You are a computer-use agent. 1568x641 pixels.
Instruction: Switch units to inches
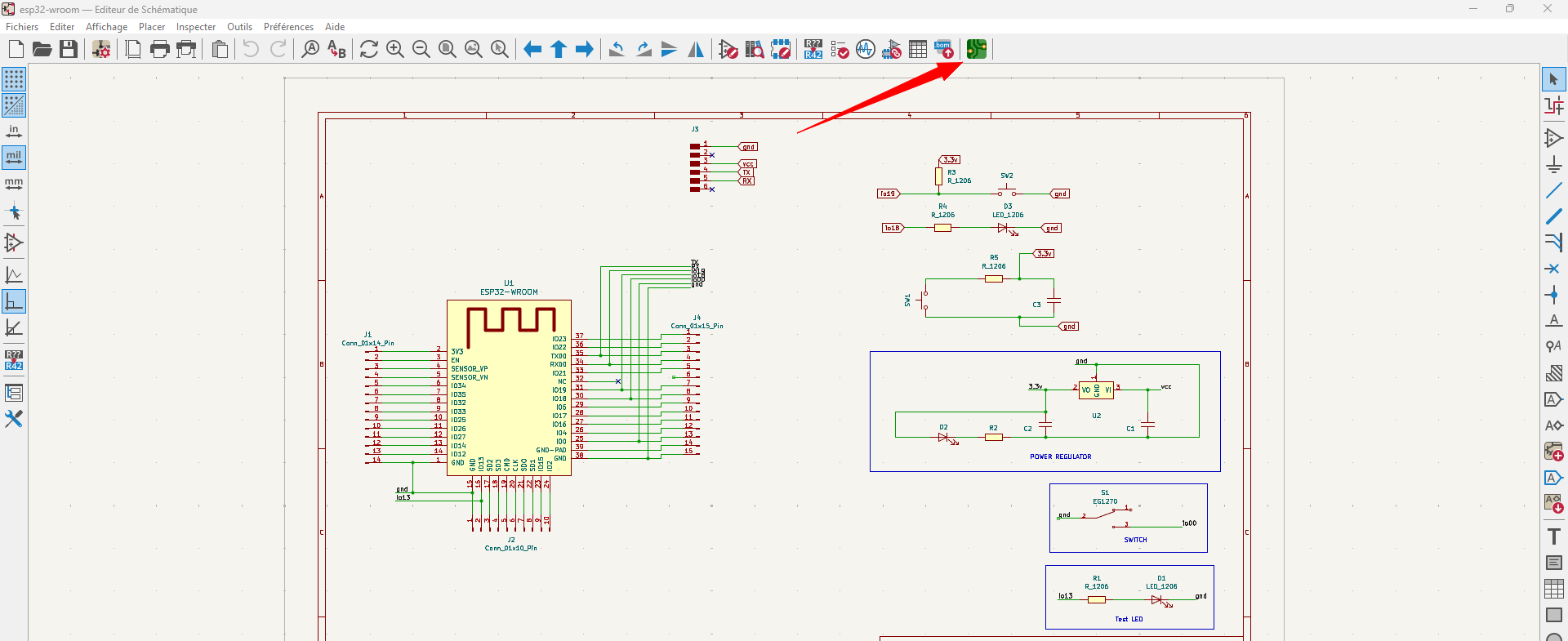tap(14, 131)
